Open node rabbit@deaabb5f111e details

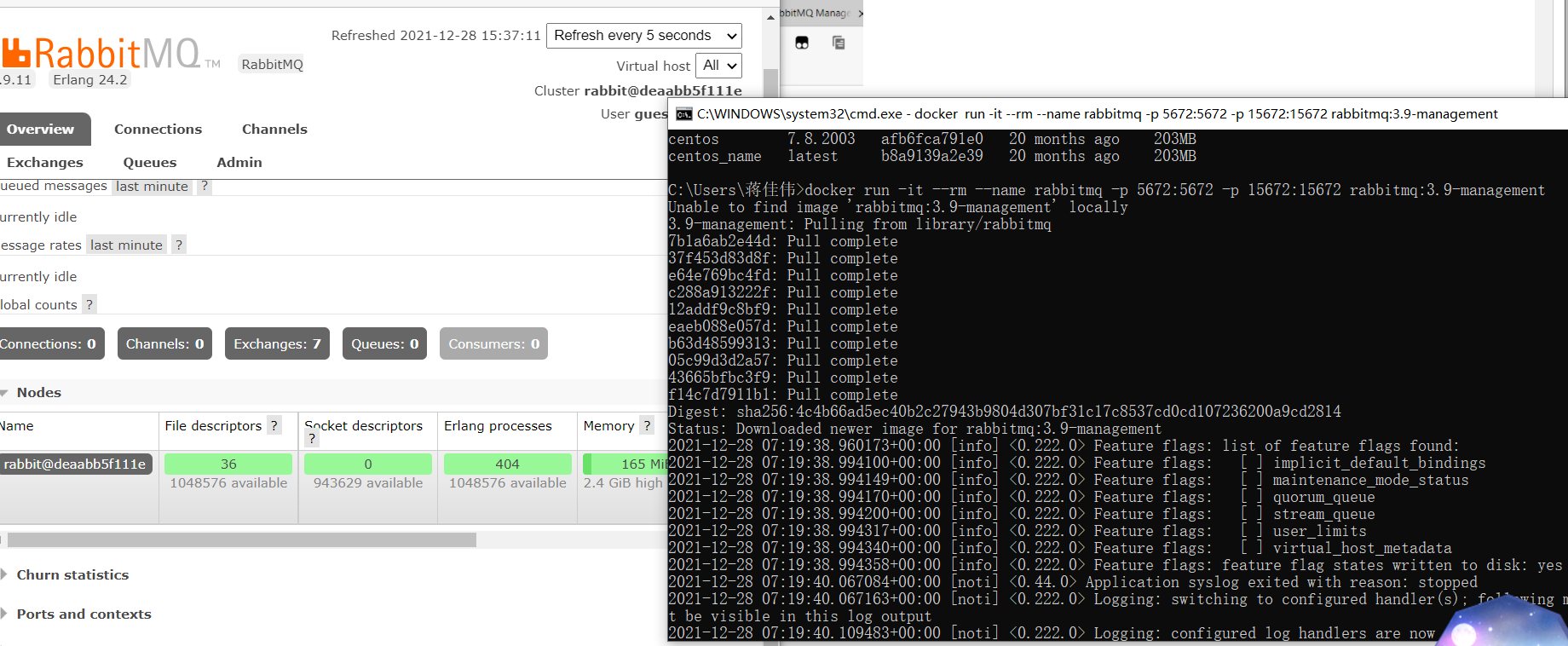(75, 464)
